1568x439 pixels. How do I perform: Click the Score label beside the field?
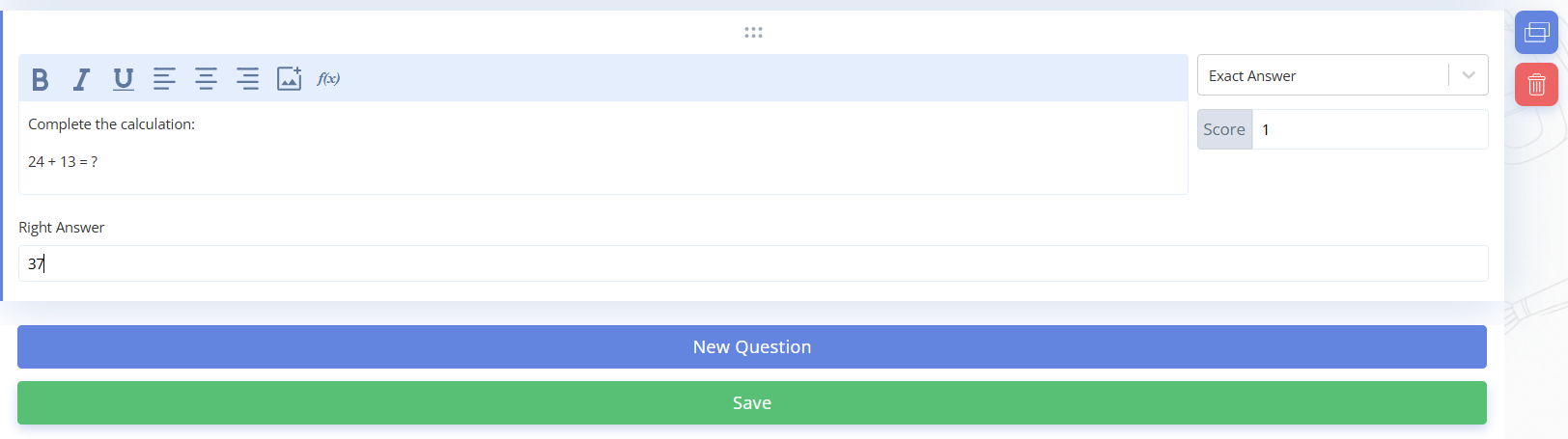pyautogui.click(x=1224, y=129)
